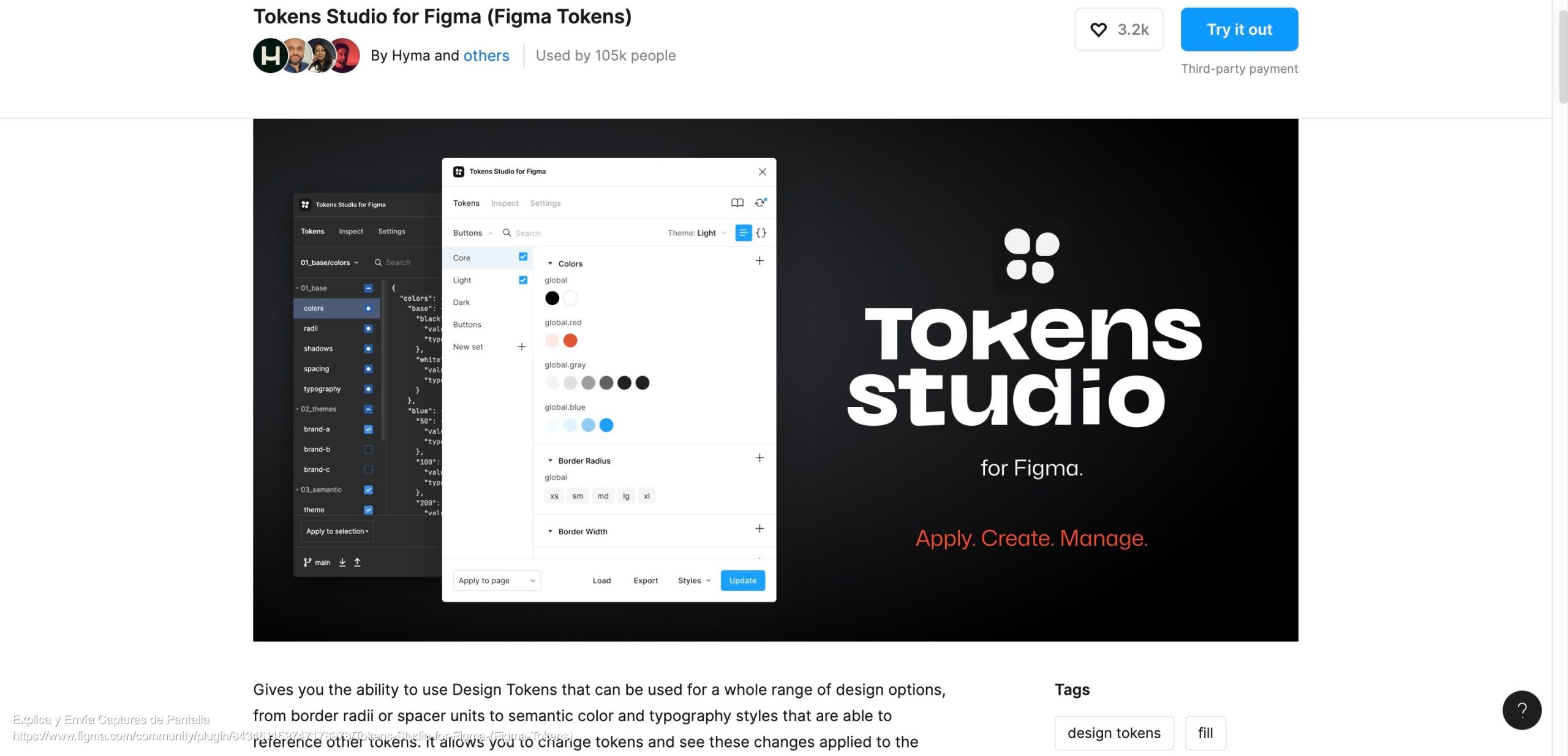Switch to Settings tab in dark panel
This screenshot has width=1568, height=756.
391,232
